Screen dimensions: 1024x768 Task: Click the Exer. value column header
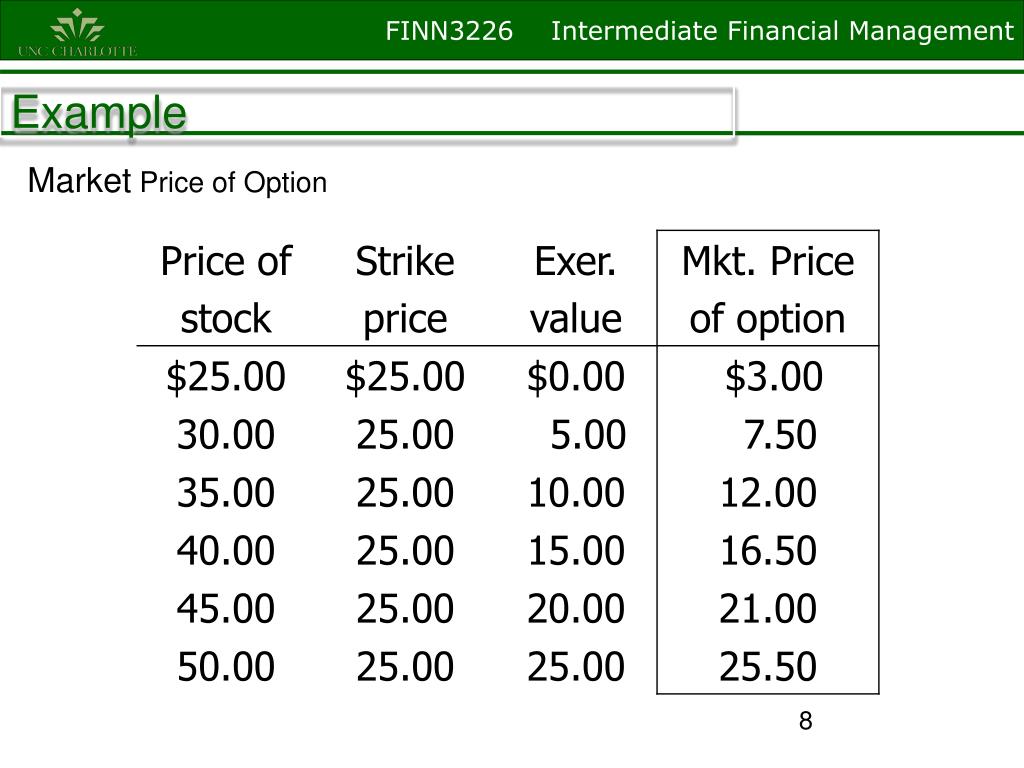[575, 289]
